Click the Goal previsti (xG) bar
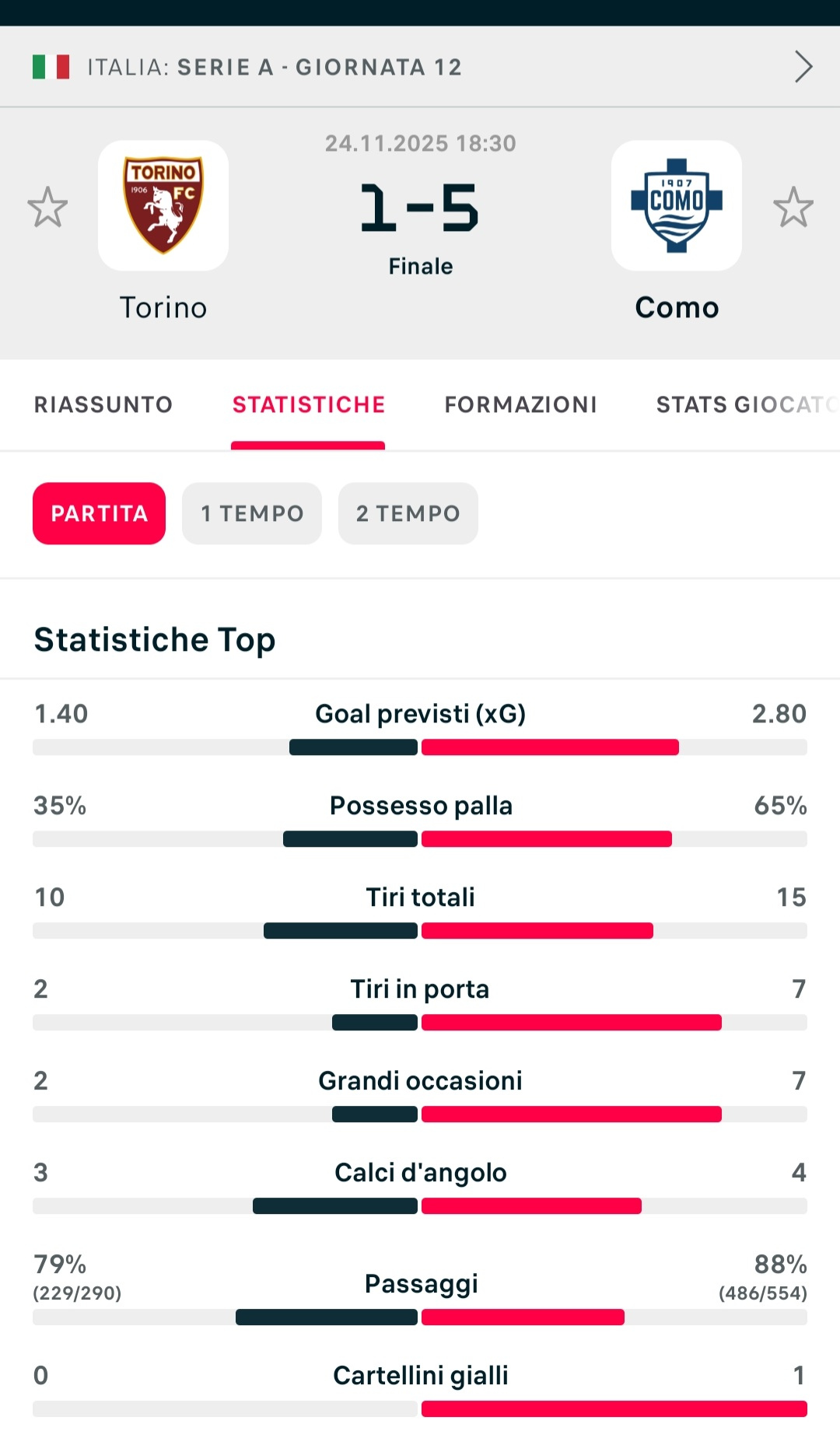Screen dimensions: 840x1445 click(x=420, y=747)
